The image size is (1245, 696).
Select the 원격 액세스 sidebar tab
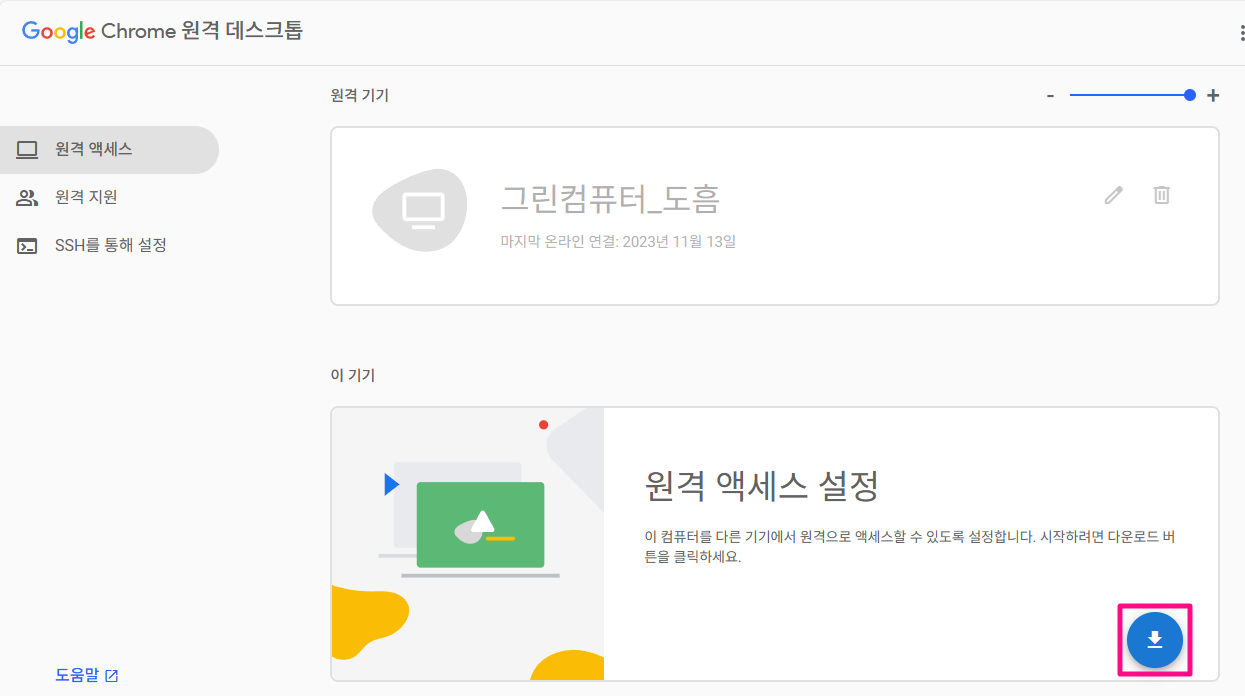[x=108, y=150]
